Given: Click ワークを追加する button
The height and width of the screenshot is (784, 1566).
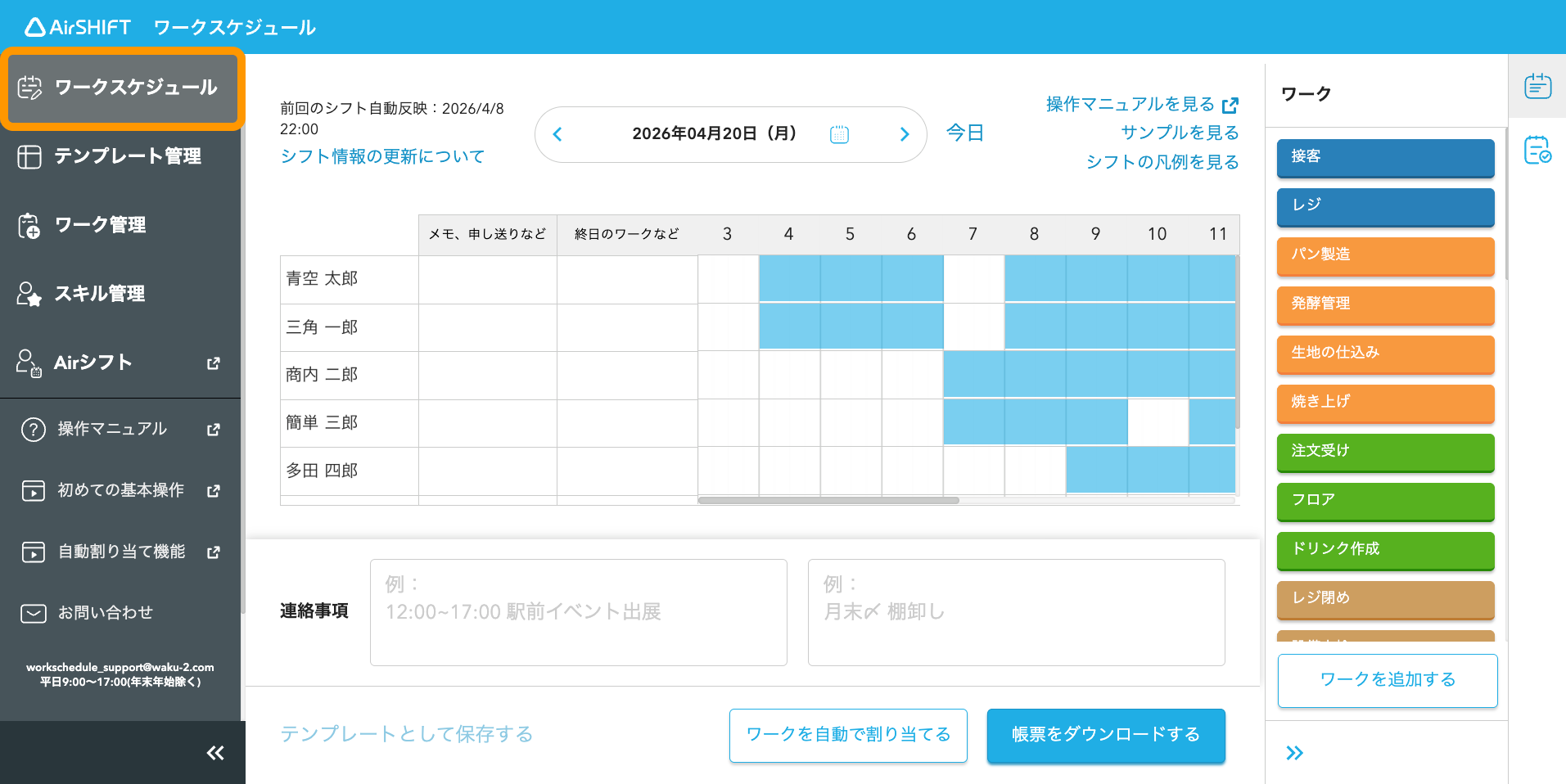Looking at the screenshot, I should pos(1388,680).
